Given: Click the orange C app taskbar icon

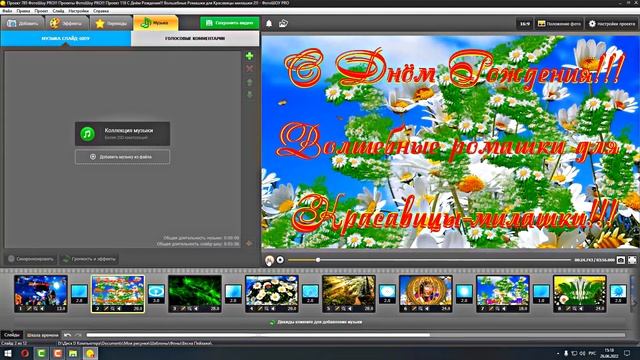Looking at the screenshot, I should (57, 353).
